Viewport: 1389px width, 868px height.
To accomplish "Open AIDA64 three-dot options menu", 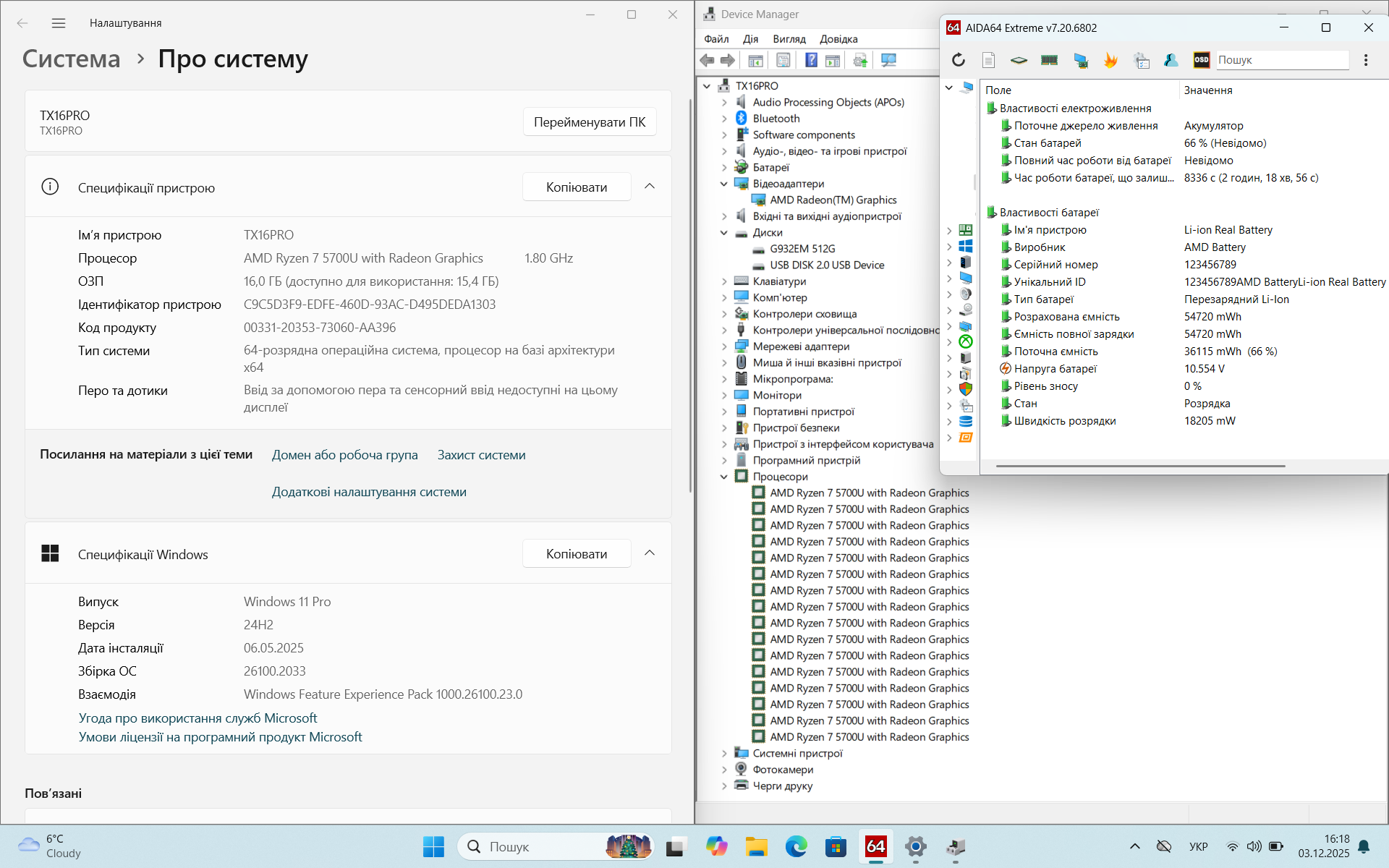I will coord(1366,60).
